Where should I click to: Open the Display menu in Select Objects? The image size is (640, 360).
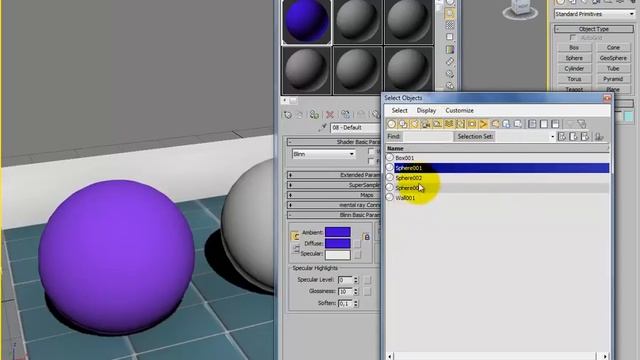(x=426, y=111)
